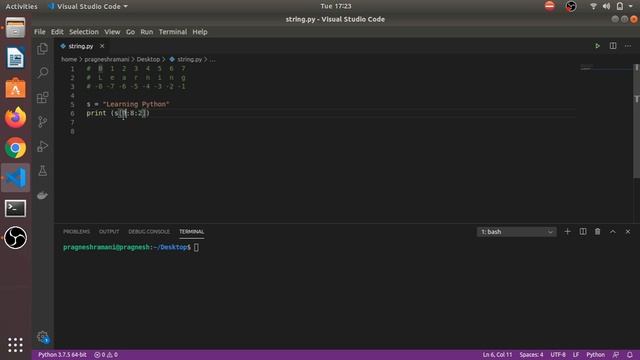Open the Help menu

coord(200,32)
